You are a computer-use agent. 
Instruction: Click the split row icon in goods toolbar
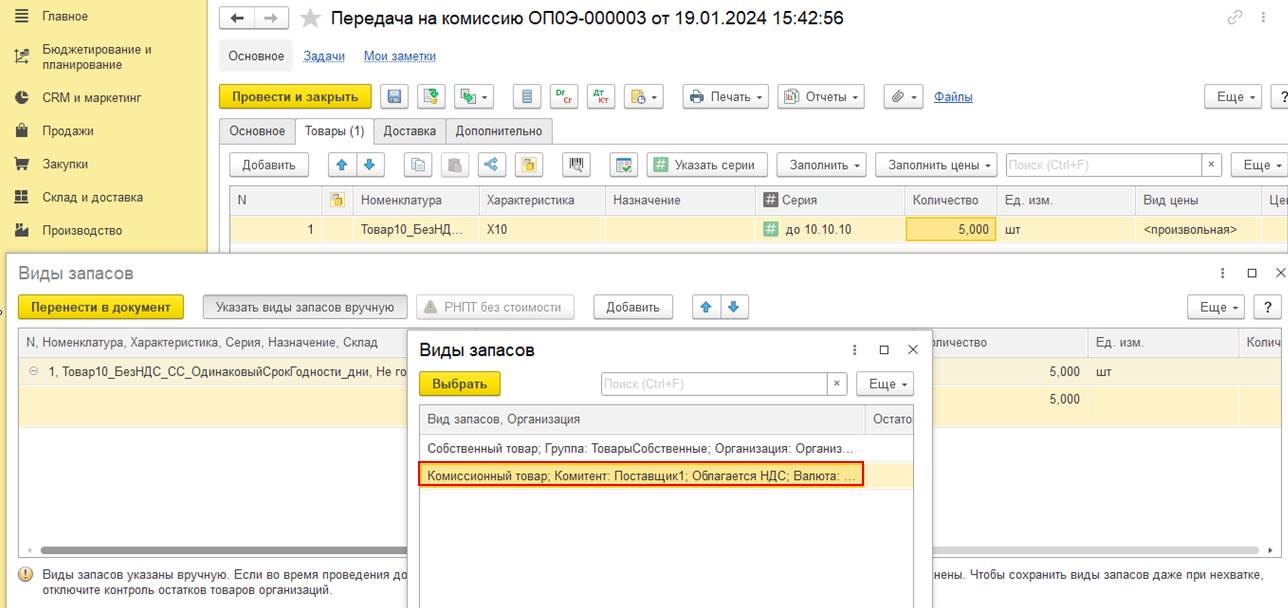(x=490, y=165)
